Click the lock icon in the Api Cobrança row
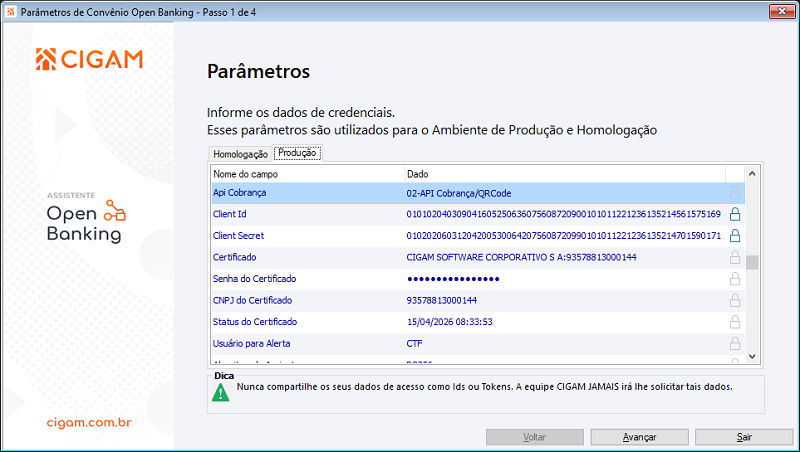800x452 pixels. tap(735, 193)
